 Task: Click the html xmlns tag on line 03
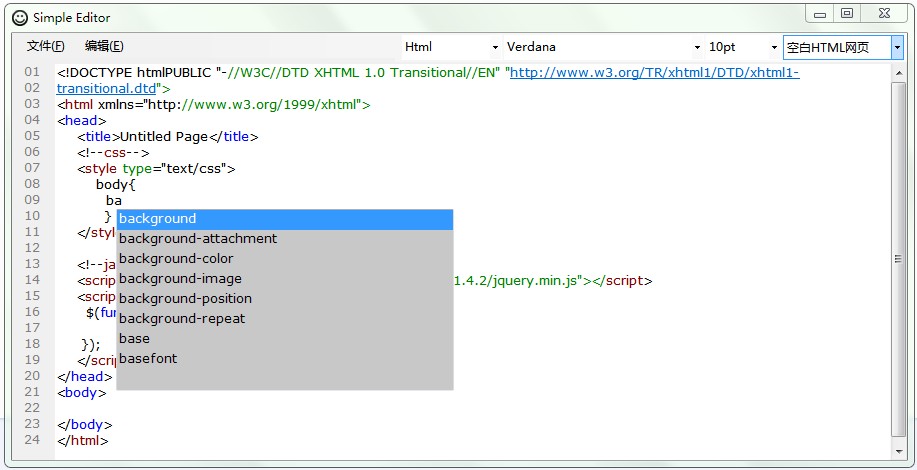213,105
